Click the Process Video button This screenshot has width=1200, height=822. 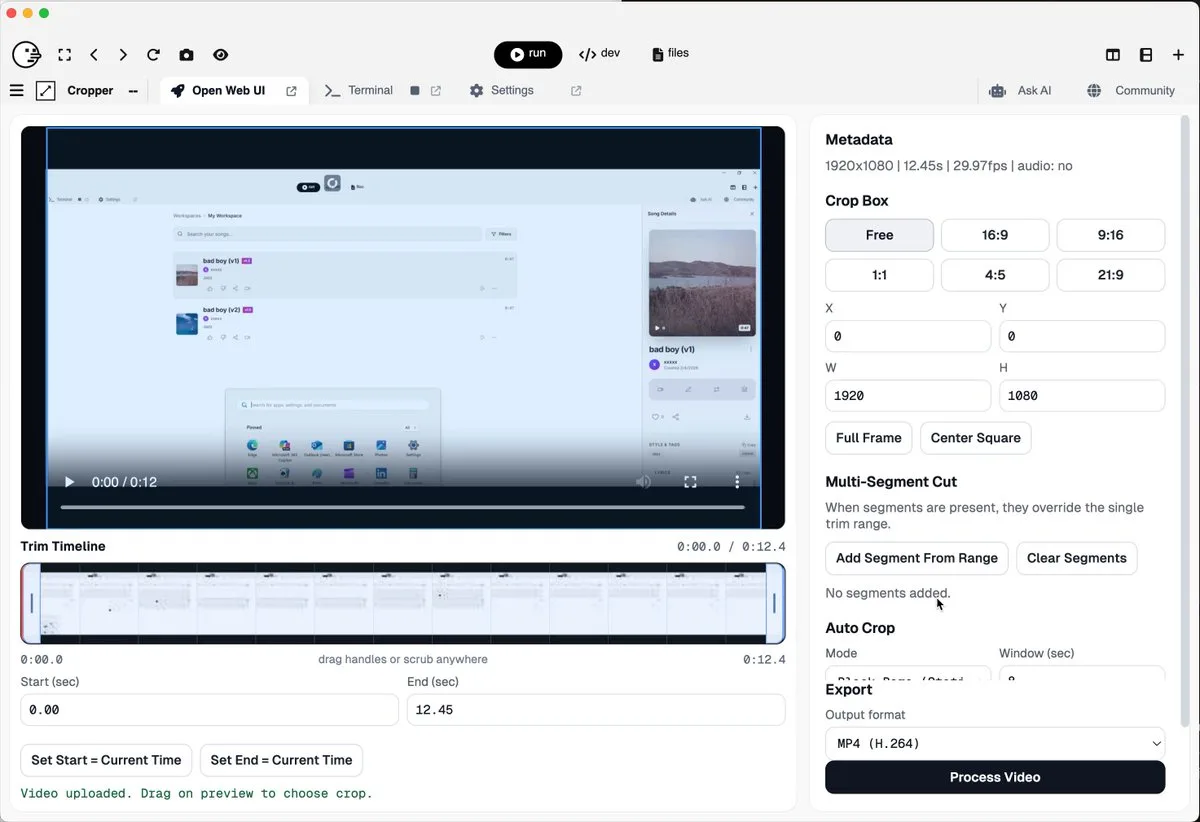[x=995, y=777]
